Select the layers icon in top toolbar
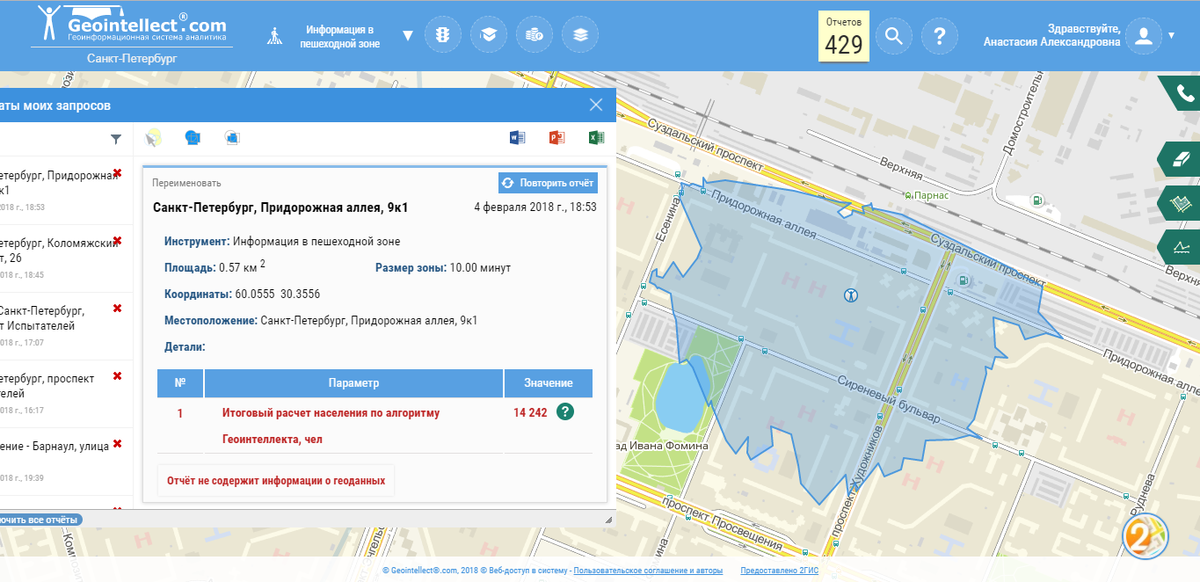 [579, 33]
